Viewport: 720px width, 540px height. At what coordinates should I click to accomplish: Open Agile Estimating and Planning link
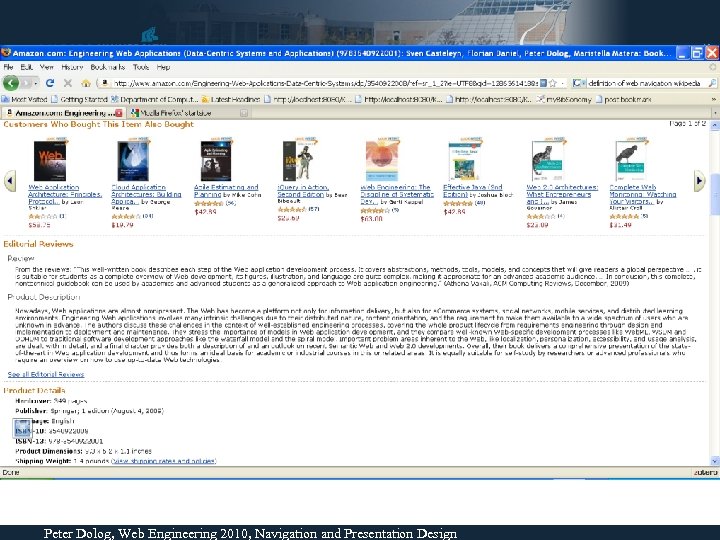(226, 191)
